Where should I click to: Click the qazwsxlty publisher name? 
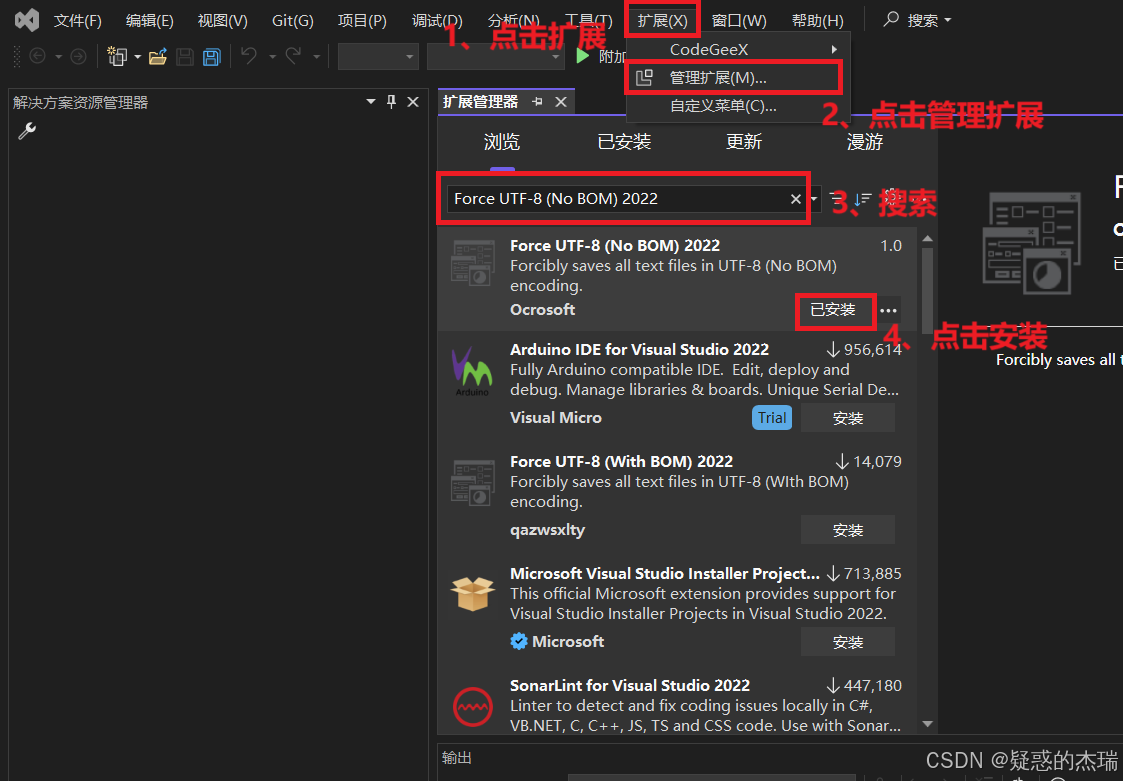pos(548,530)
